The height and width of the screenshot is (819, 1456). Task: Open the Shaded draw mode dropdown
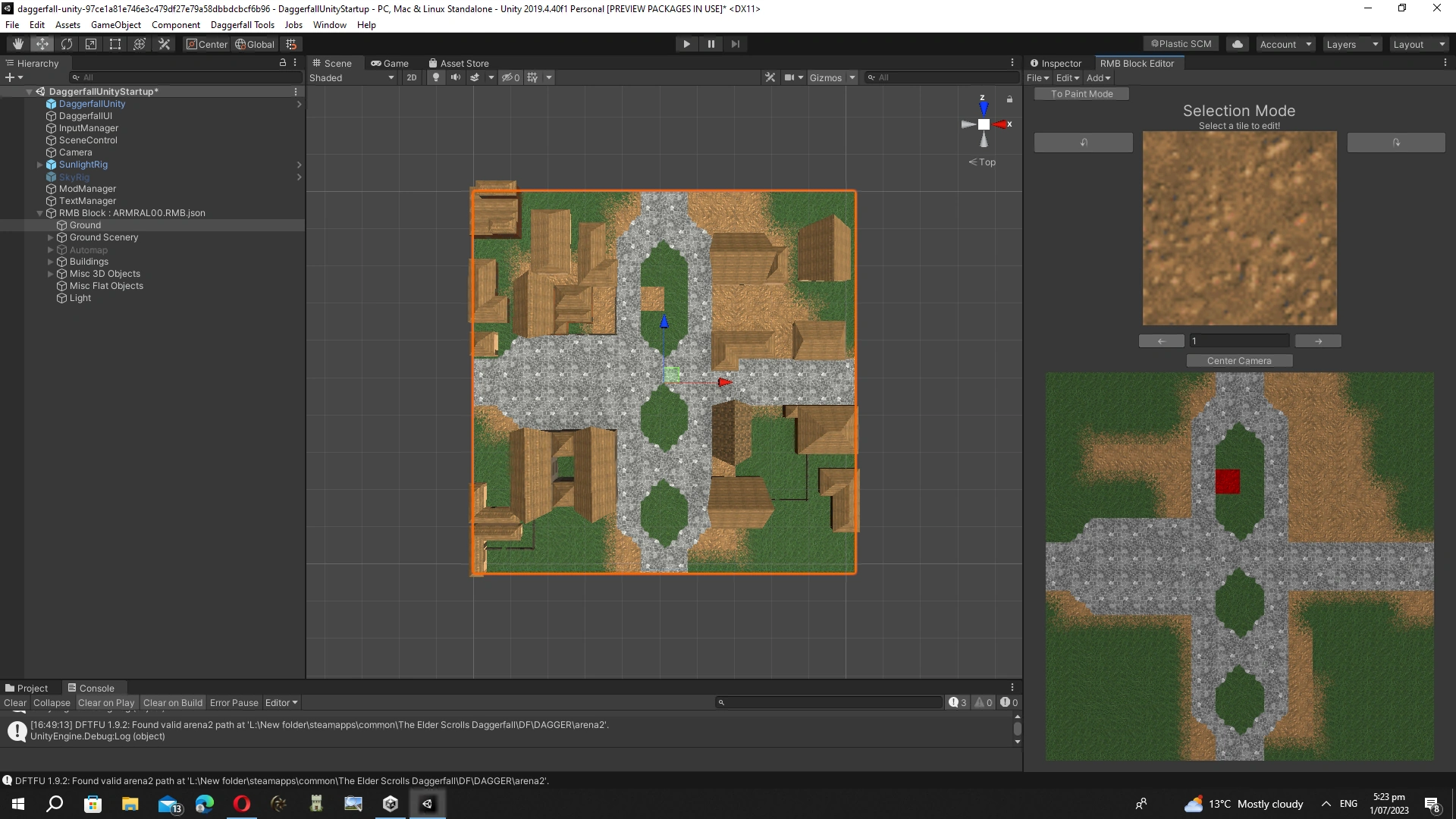352,77
